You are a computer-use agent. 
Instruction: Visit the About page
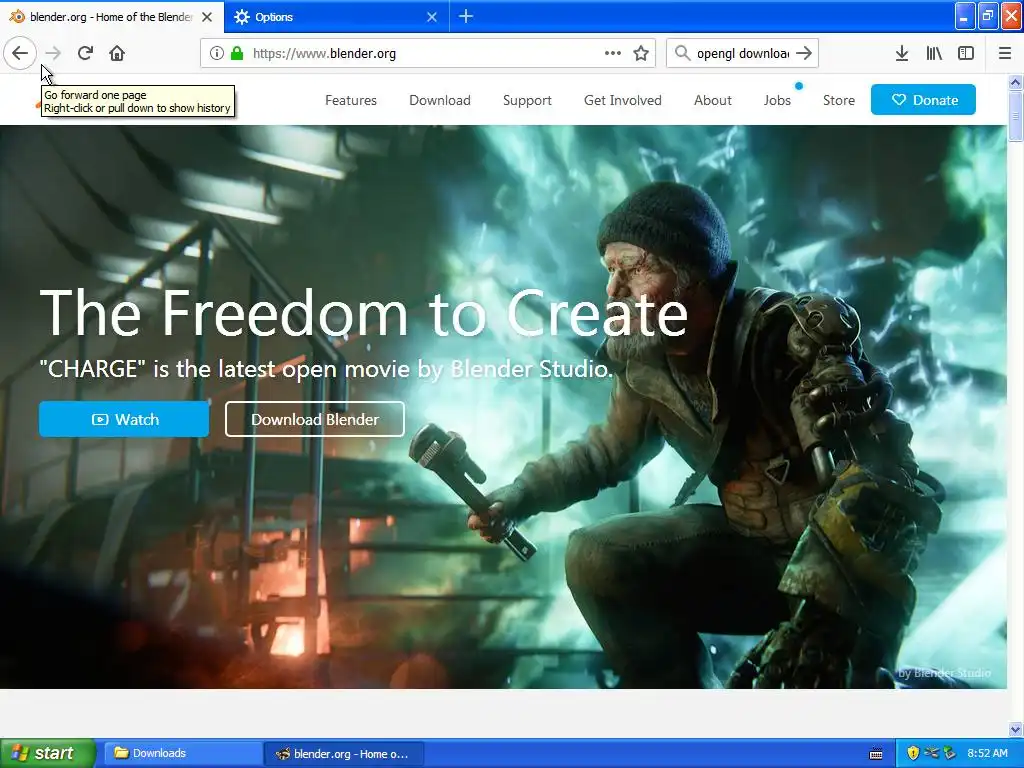[712, 100]
